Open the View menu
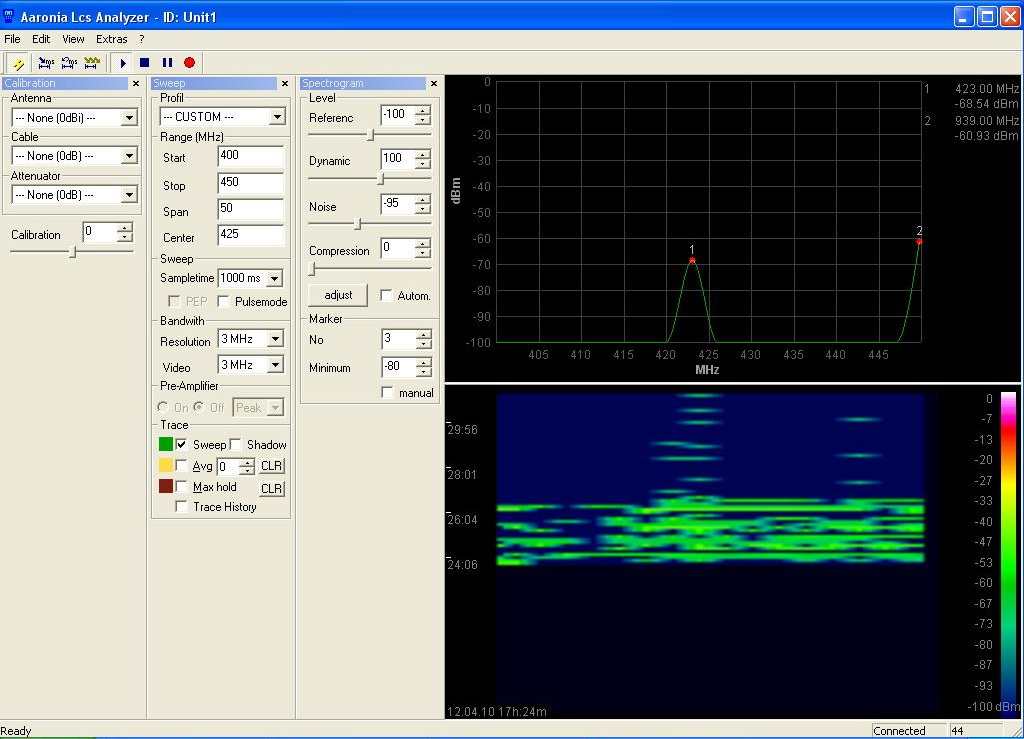The image size is (1024, 739). [x=73, y=39]
